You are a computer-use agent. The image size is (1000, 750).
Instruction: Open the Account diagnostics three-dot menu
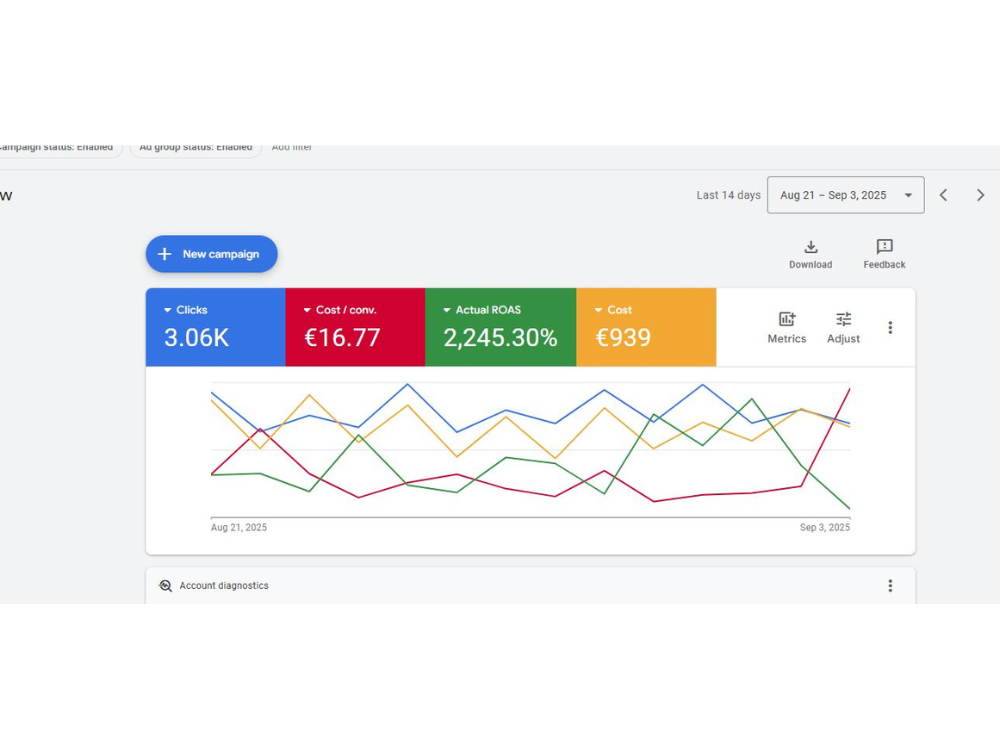click(x=890, y=585)
